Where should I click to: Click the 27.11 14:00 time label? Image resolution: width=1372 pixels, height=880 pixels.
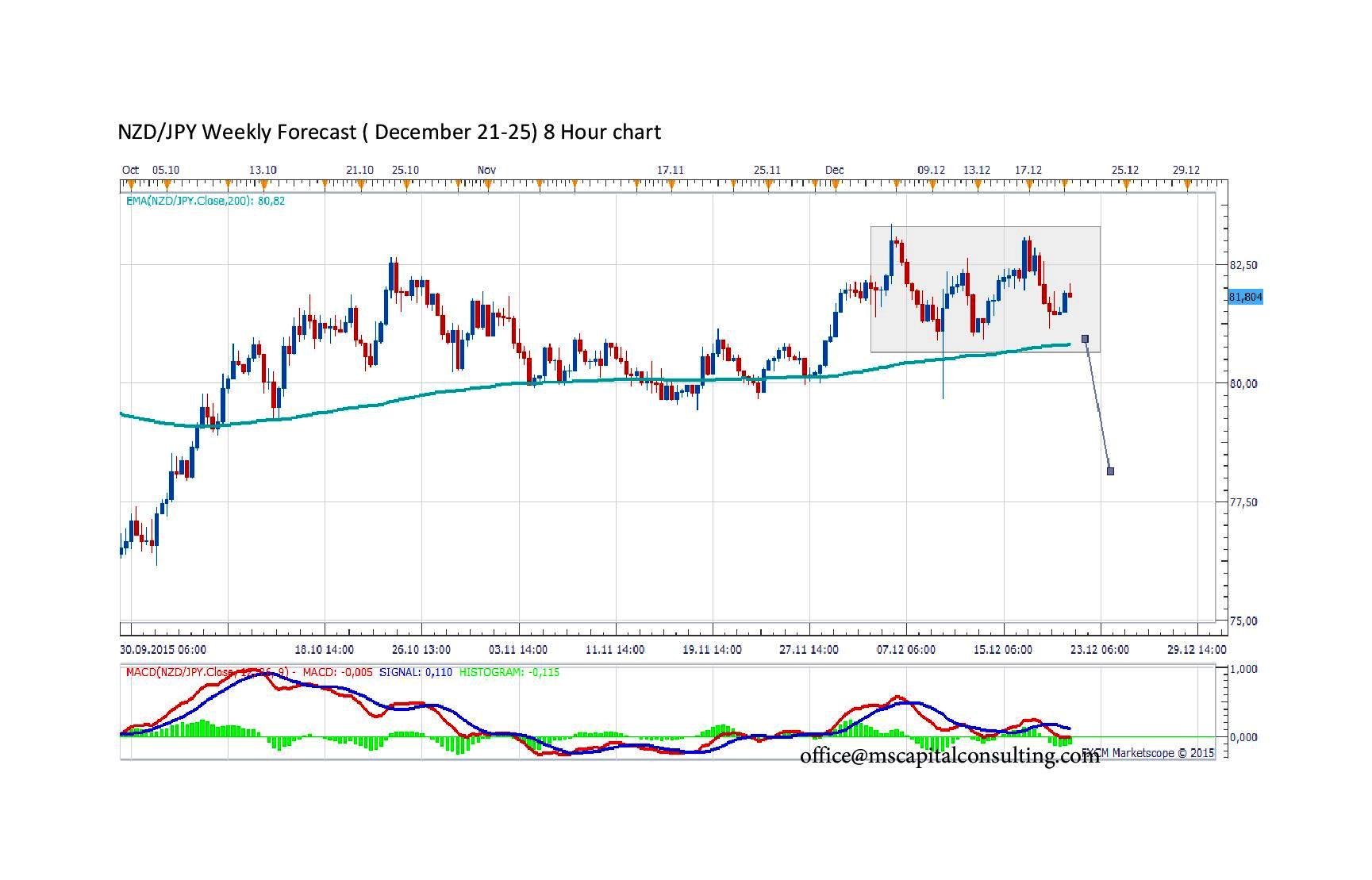pos(809,650)
